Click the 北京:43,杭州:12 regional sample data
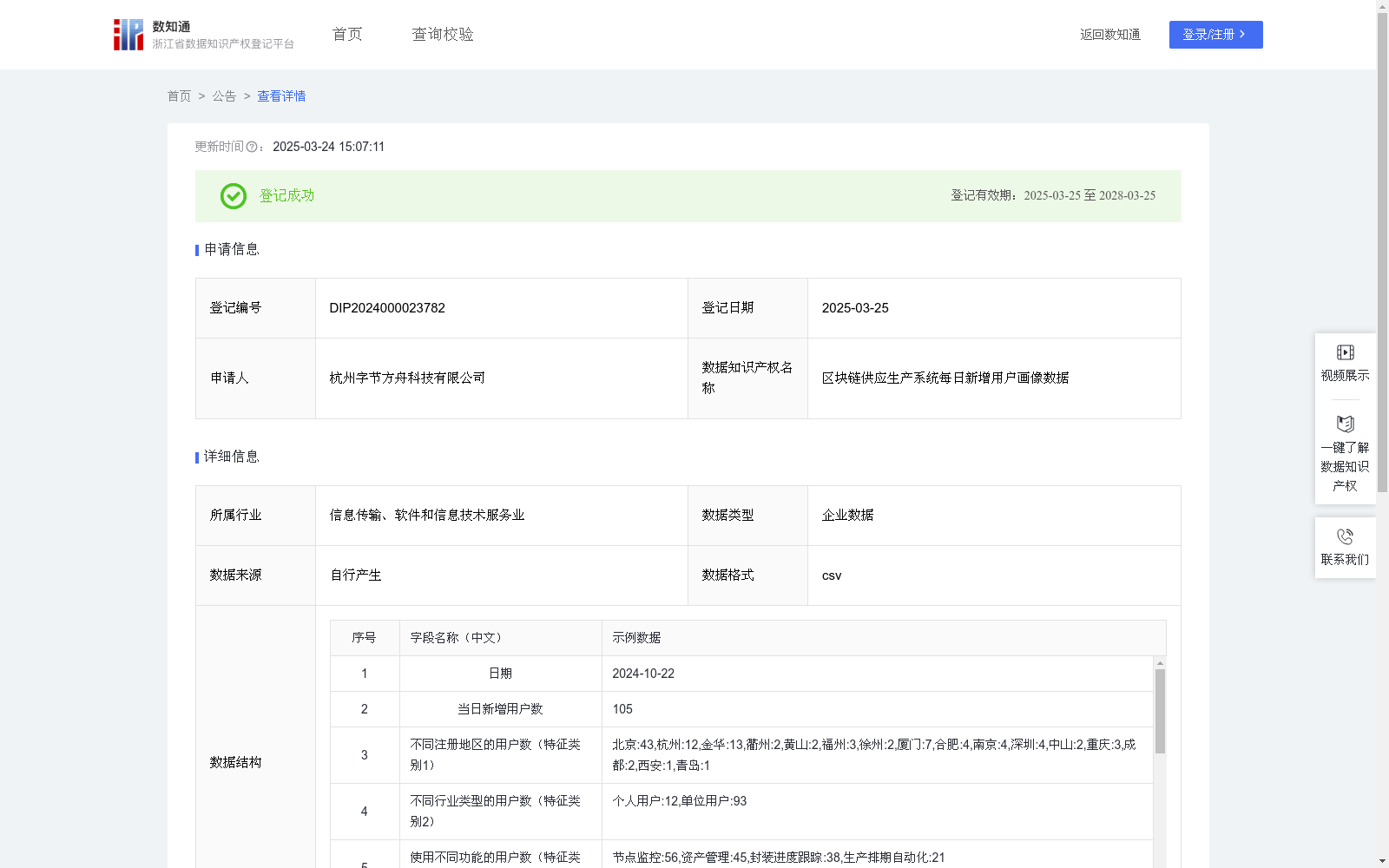1389x868 pixels. [874, 755]
